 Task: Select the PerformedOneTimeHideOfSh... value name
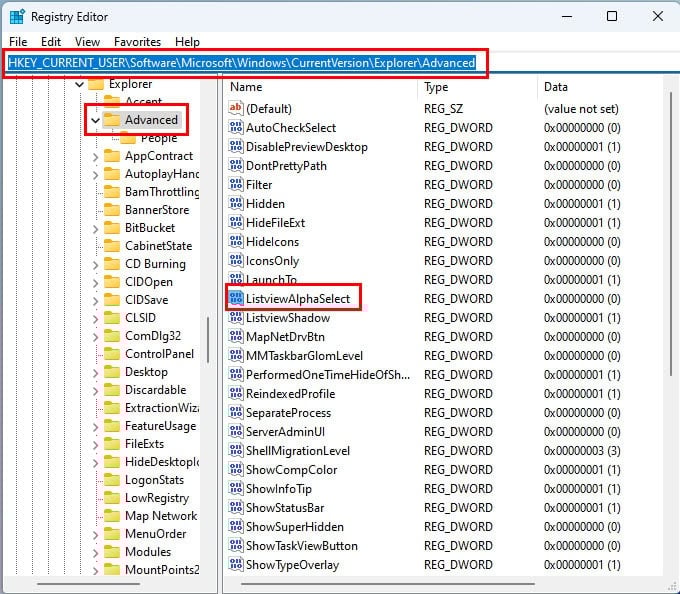coord(328,375)
